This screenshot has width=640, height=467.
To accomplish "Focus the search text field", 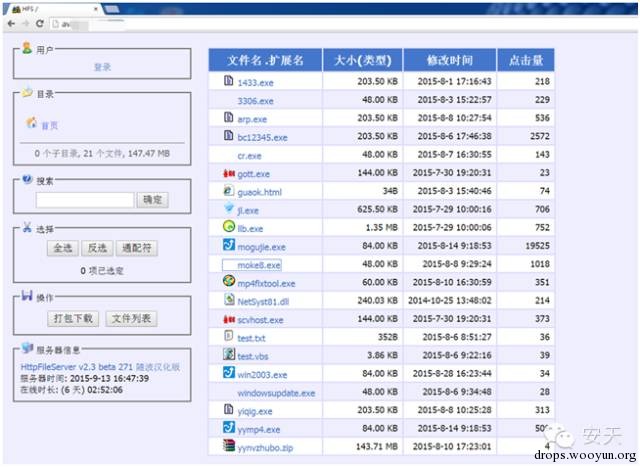I will pyautogui.click(x=84, y=200).
